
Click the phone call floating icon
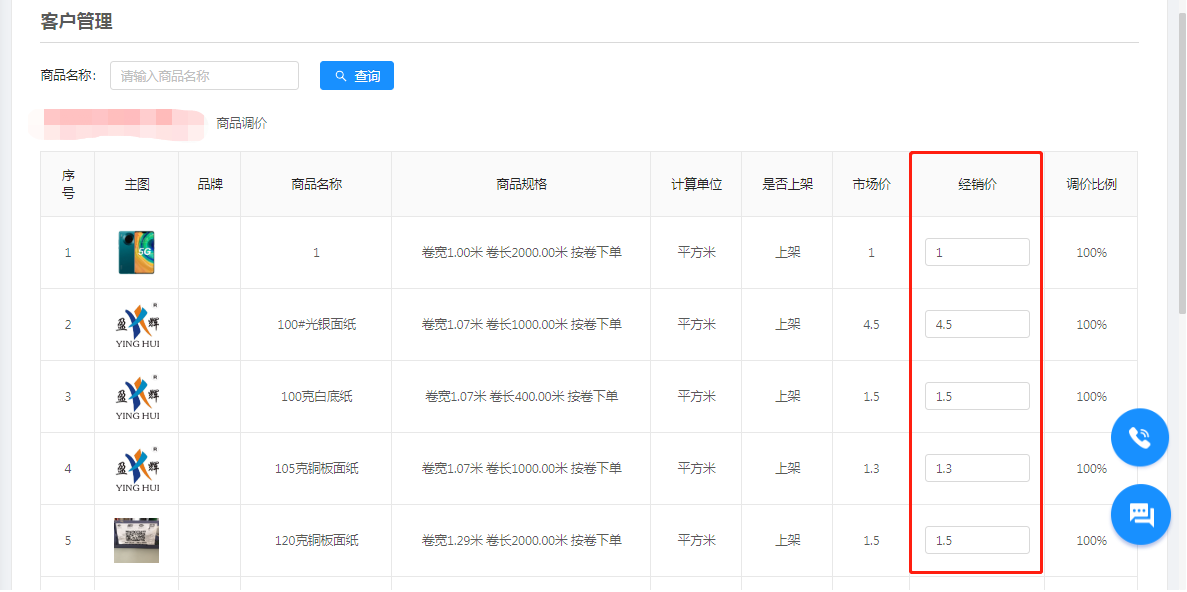(x=1140, y=438)
